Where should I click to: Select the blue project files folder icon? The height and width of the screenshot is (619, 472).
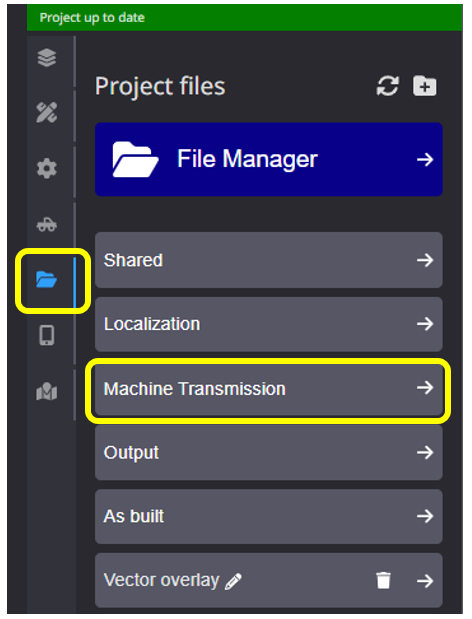[x=46, y=280]
